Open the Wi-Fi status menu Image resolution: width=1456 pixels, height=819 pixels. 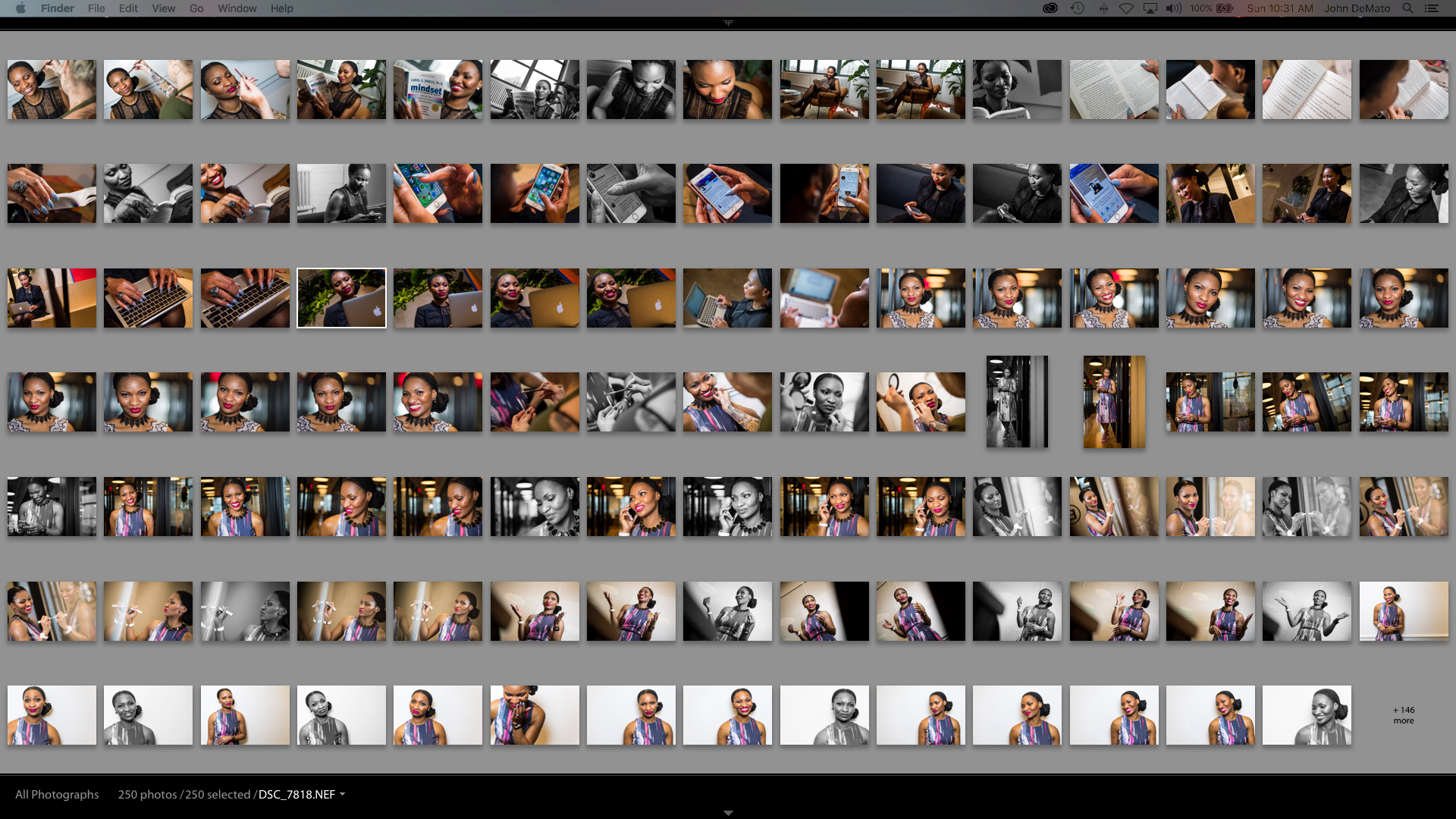pyautogui.click(x=1128, y=8)
